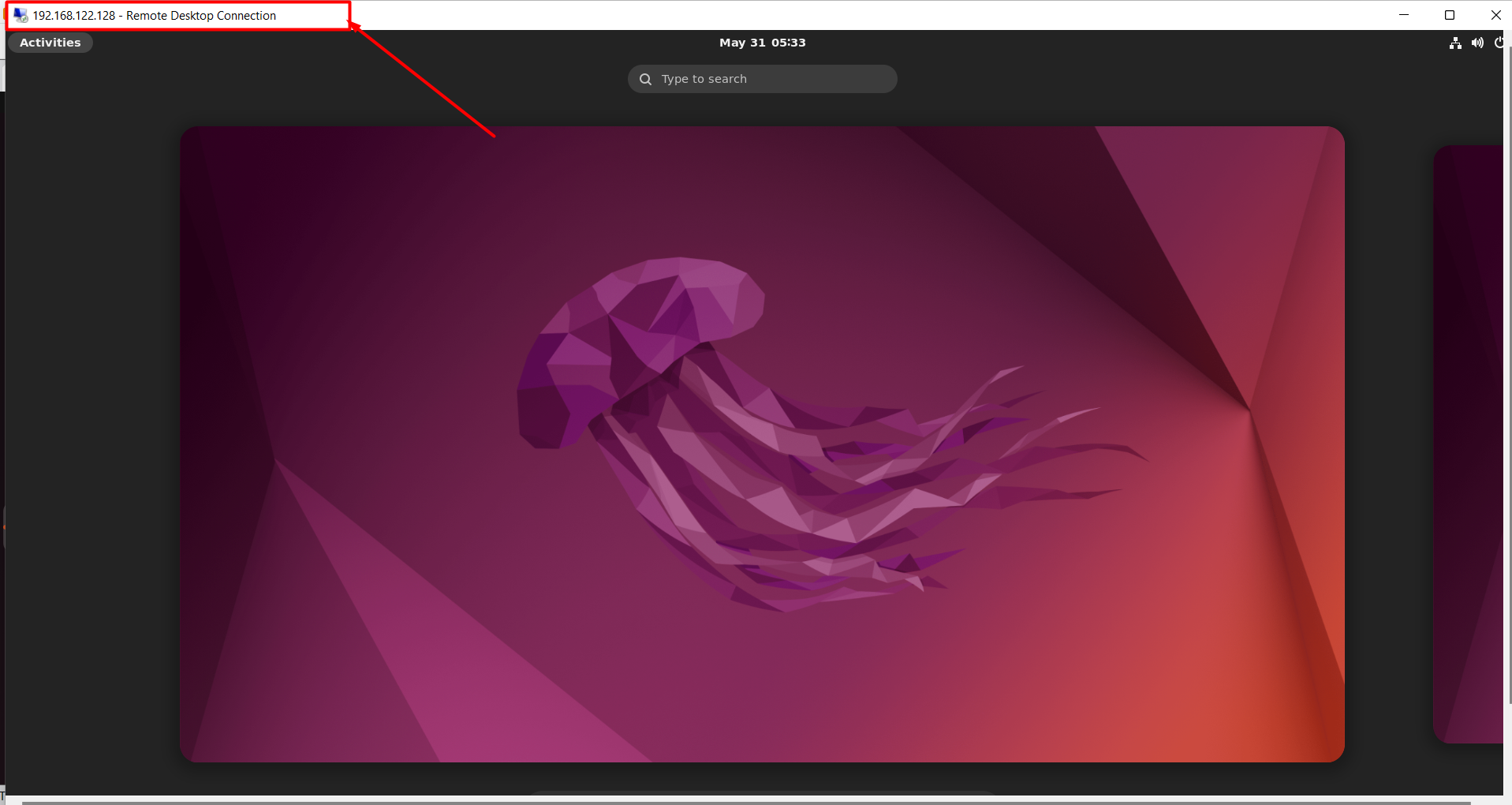Click the search magnifier icon

click(645, 79)
